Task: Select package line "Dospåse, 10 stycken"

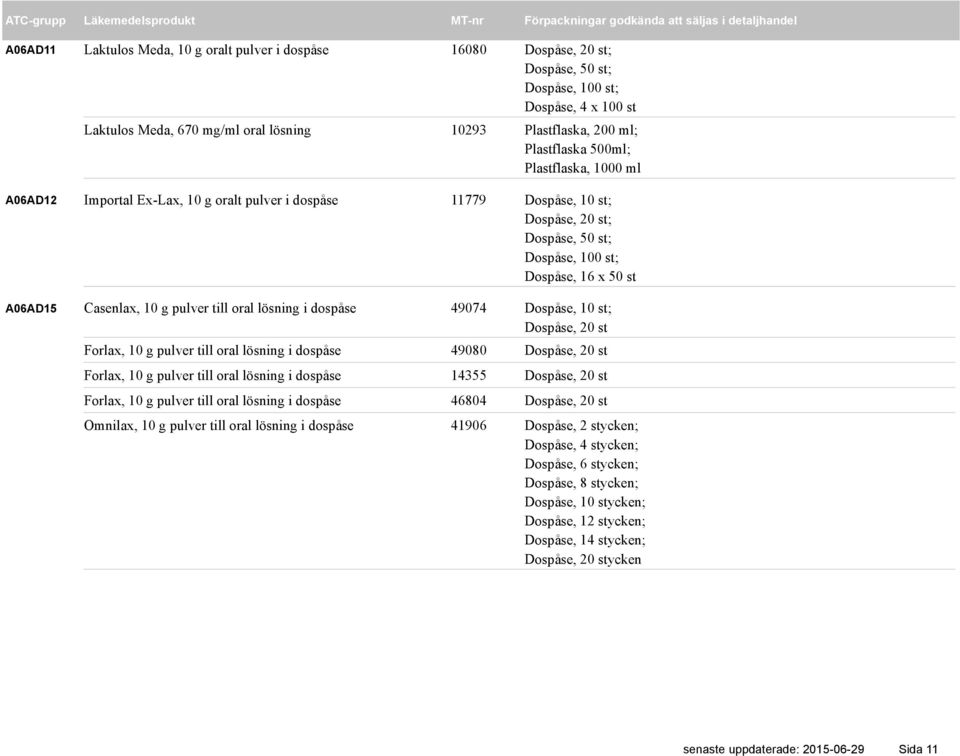Action: (x=585, y=502)
